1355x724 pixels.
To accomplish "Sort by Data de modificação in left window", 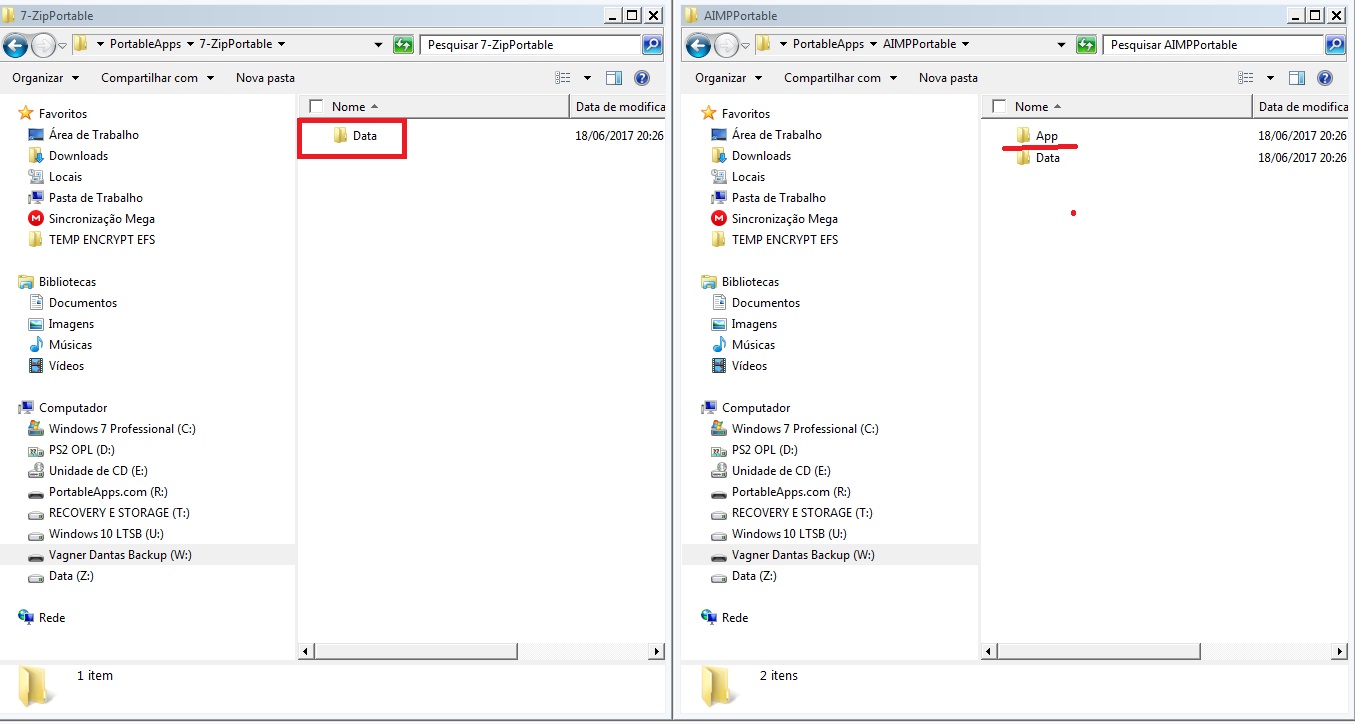I will (x=619, y=106).
